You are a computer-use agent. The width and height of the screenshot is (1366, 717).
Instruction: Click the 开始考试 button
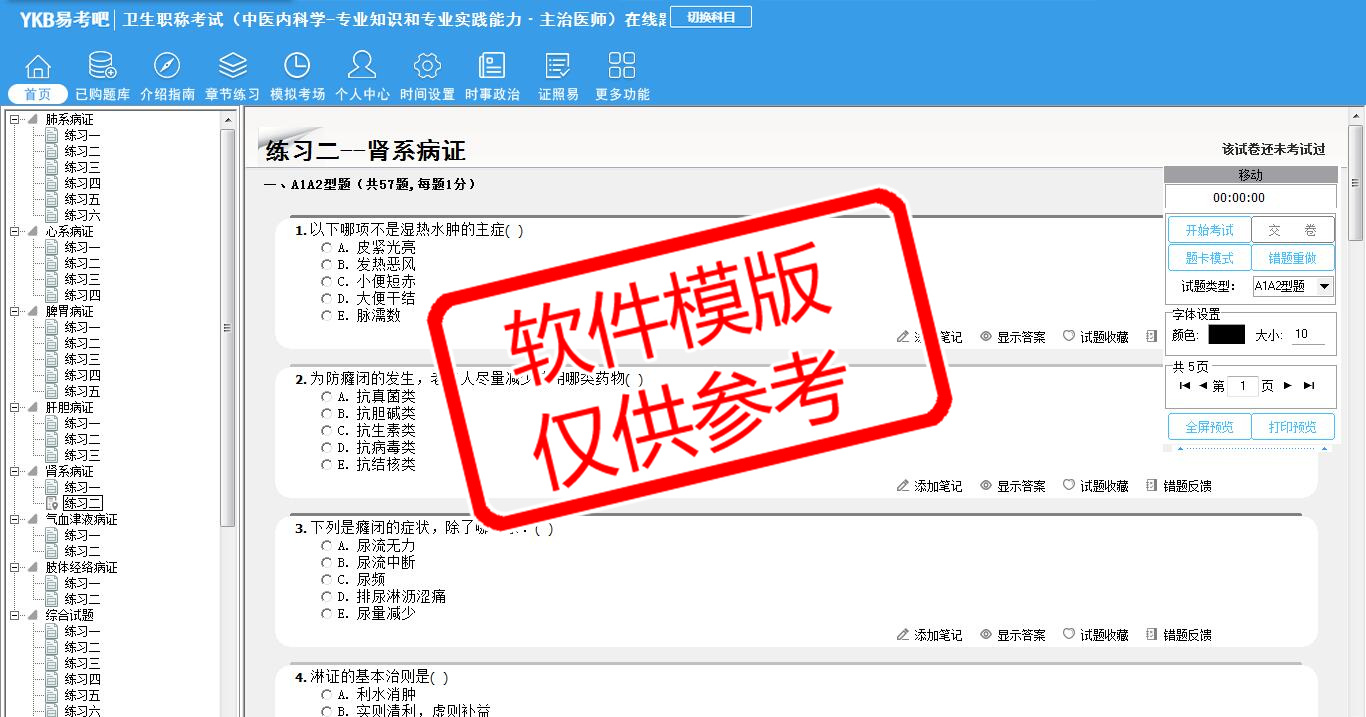point(1209,230)
